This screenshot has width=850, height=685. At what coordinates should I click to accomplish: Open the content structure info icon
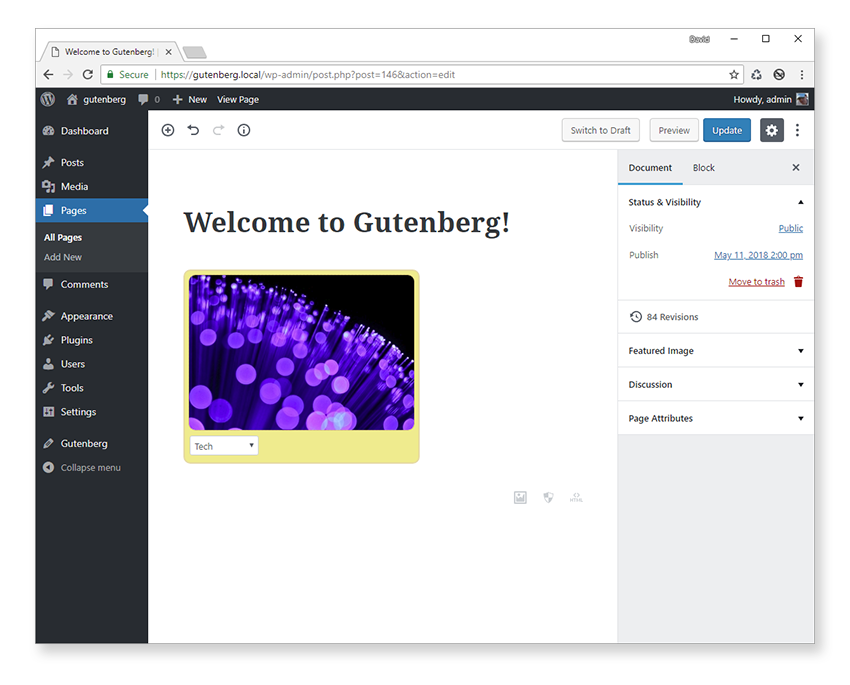244,130
